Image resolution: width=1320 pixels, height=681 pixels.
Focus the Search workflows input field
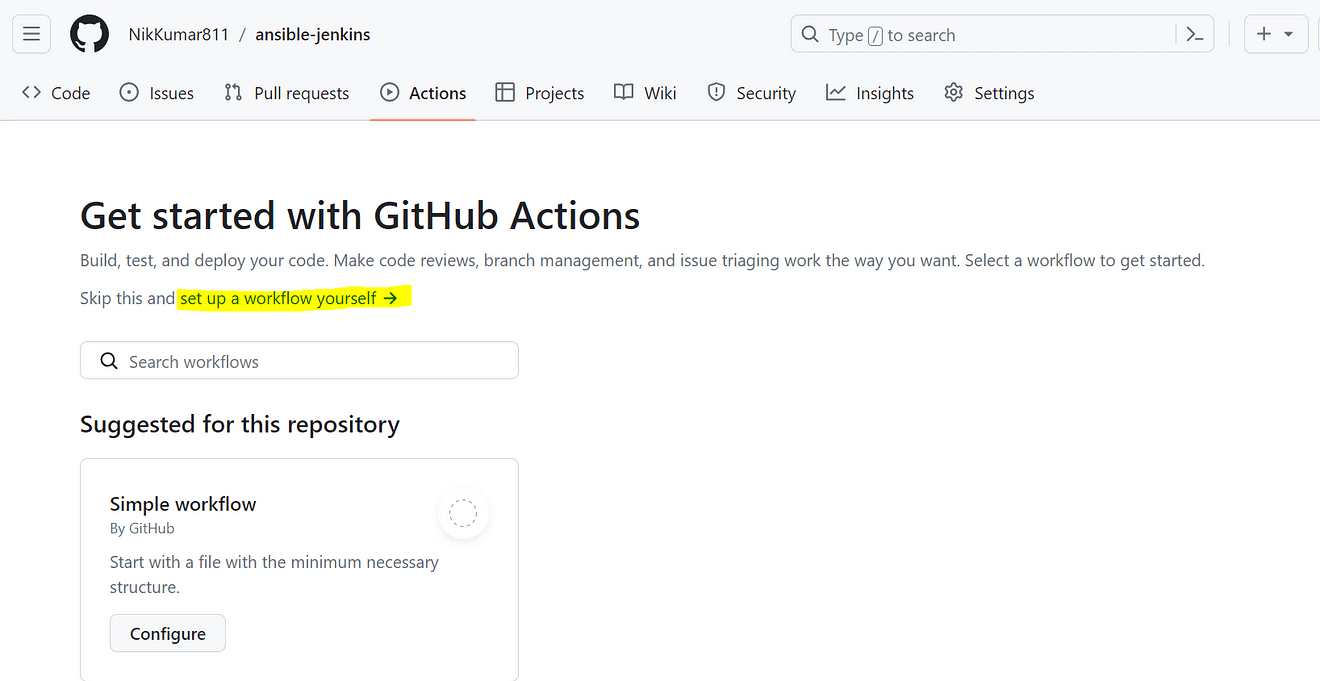click(299, 361)
